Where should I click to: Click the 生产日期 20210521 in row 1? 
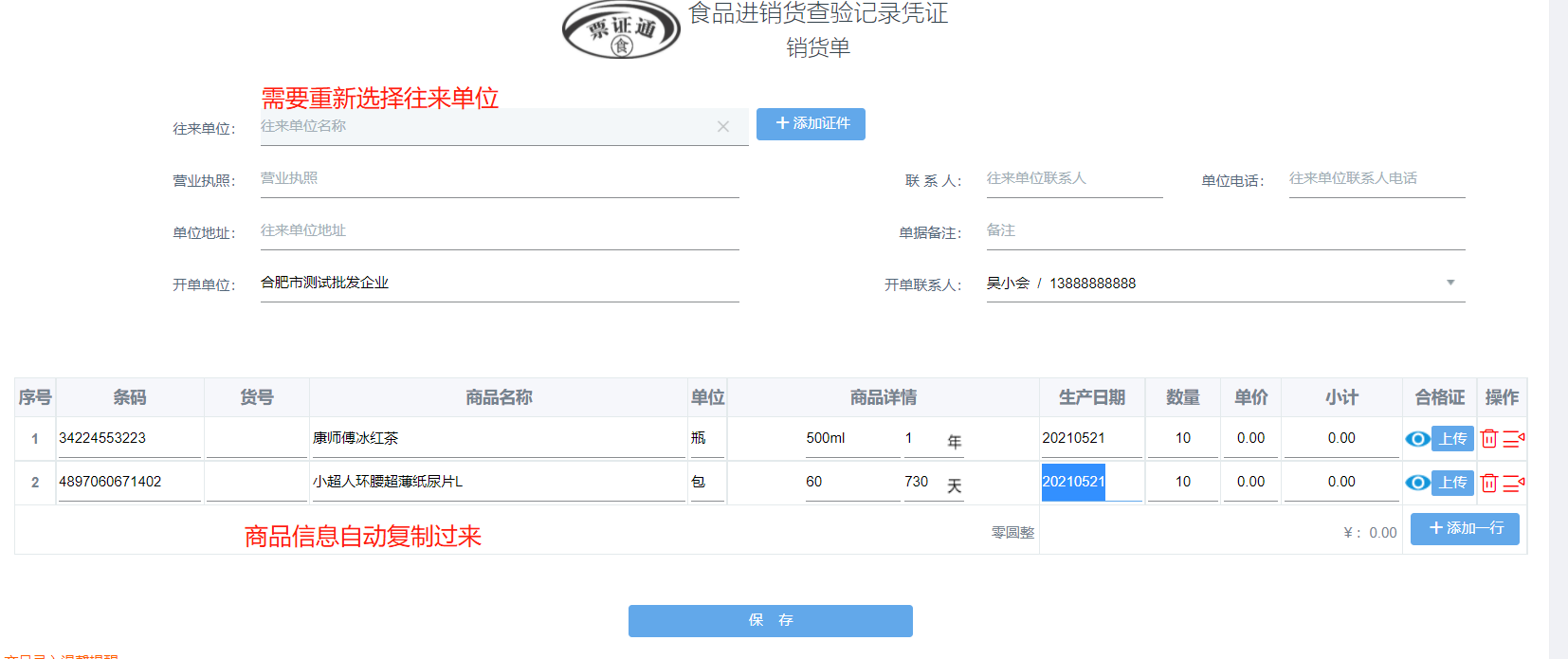(x=1092, y=438)
